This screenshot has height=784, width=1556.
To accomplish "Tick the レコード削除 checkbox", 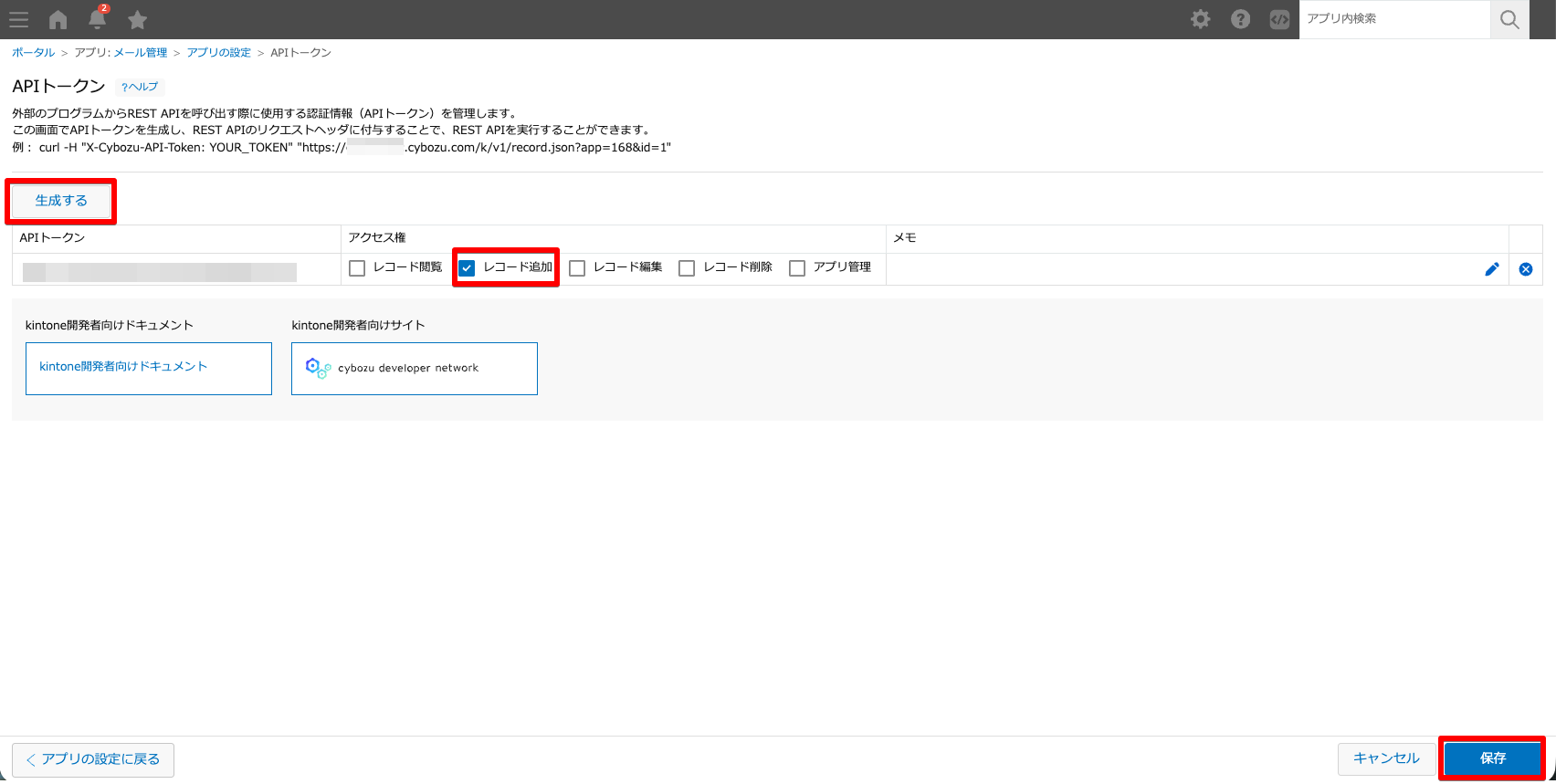I will pos(687,268).
